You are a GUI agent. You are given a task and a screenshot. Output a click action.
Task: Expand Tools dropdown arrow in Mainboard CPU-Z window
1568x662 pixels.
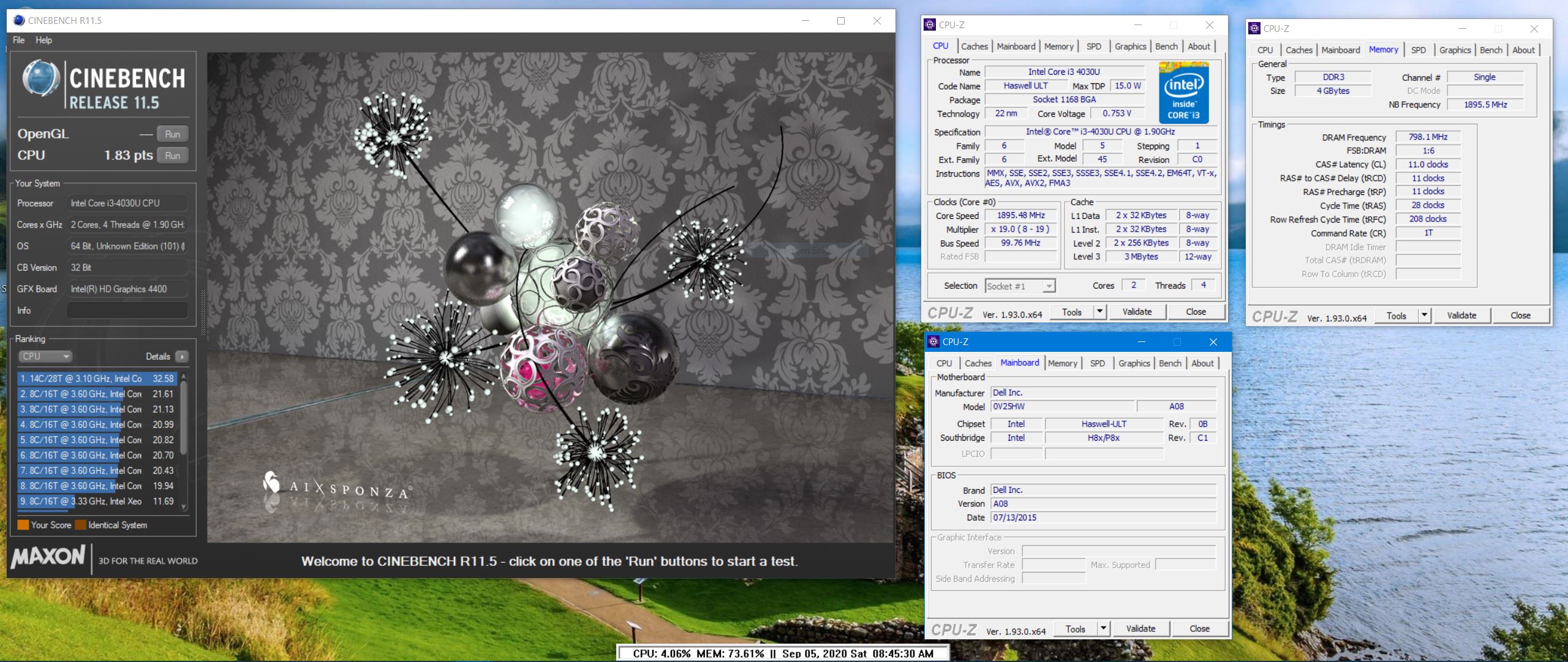pos(1104,629)
